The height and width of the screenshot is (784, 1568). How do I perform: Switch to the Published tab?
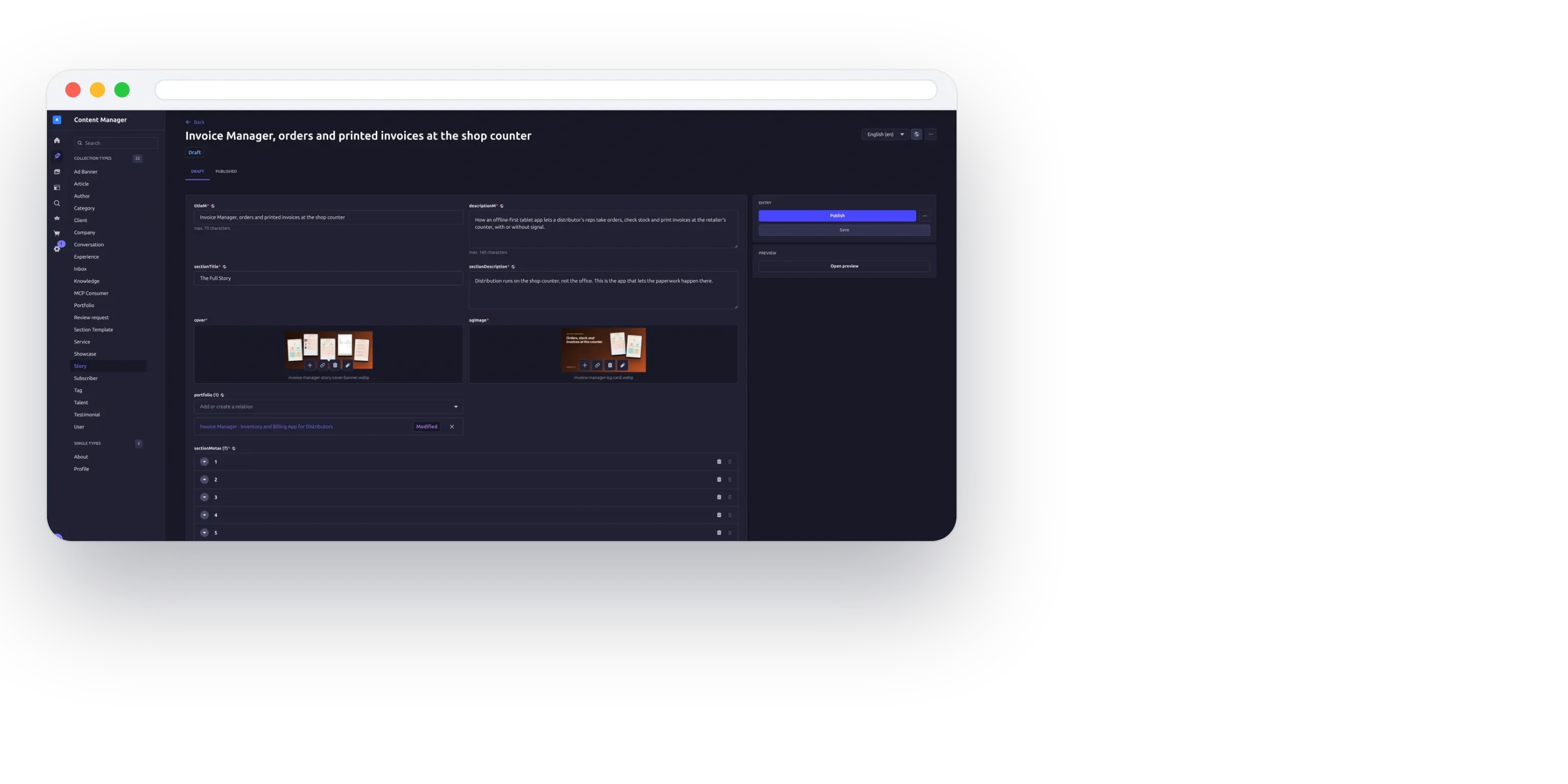pyautogui.click(x=226, y=171)
